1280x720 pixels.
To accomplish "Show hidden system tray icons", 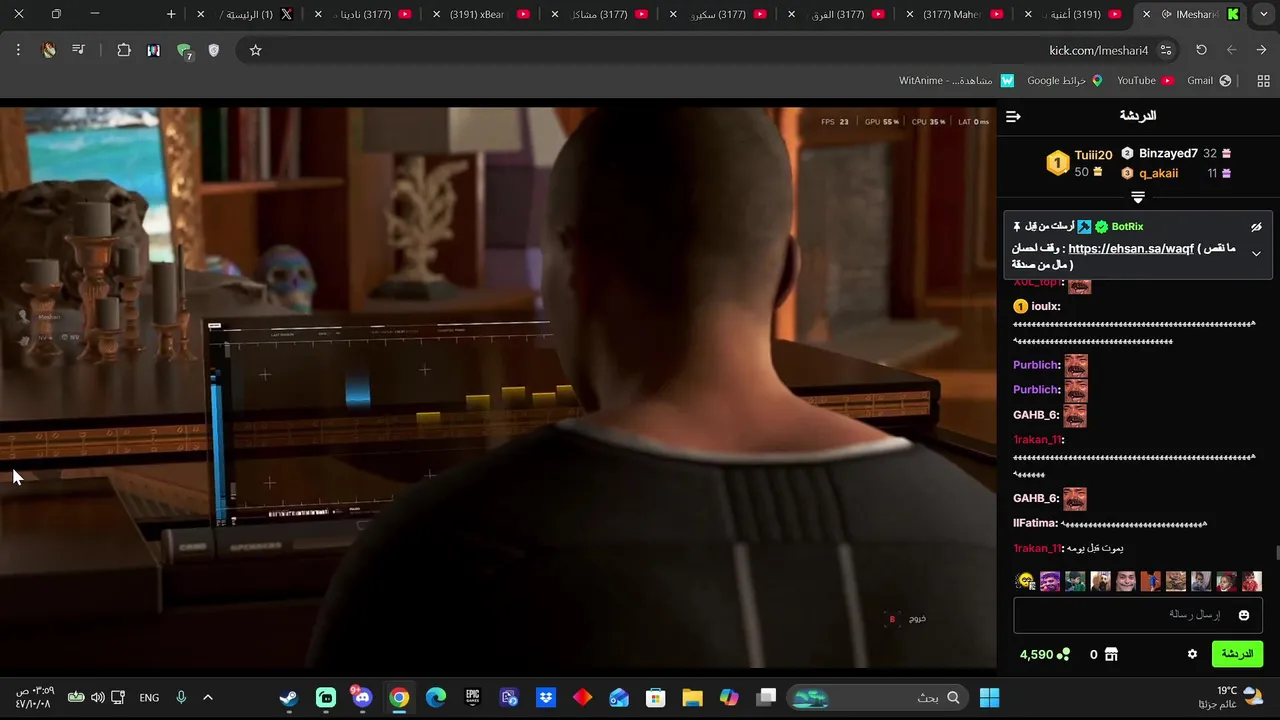I will [208, 697].
